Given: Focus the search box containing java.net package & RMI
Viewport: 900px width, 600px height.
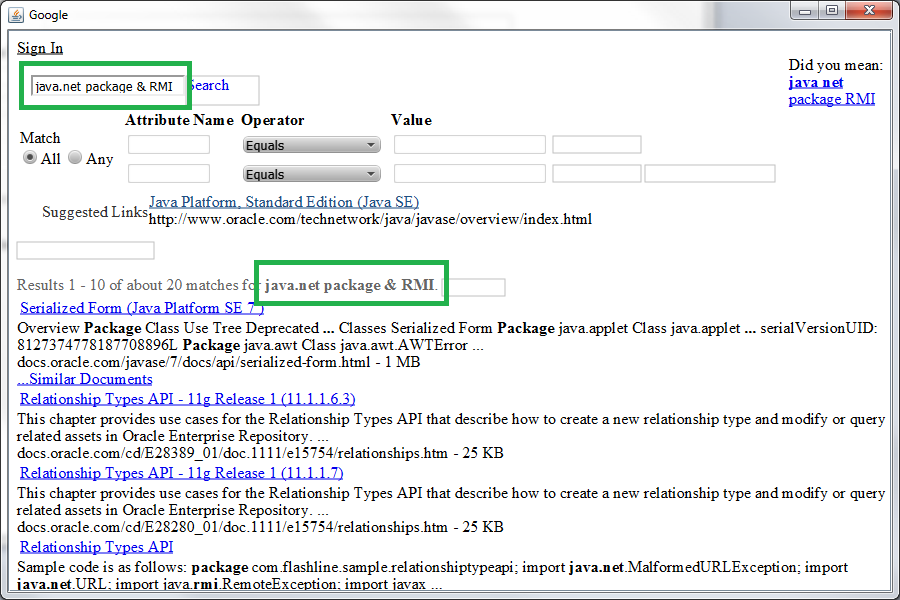Looking at the screenshot, I should tap(107, 86).
